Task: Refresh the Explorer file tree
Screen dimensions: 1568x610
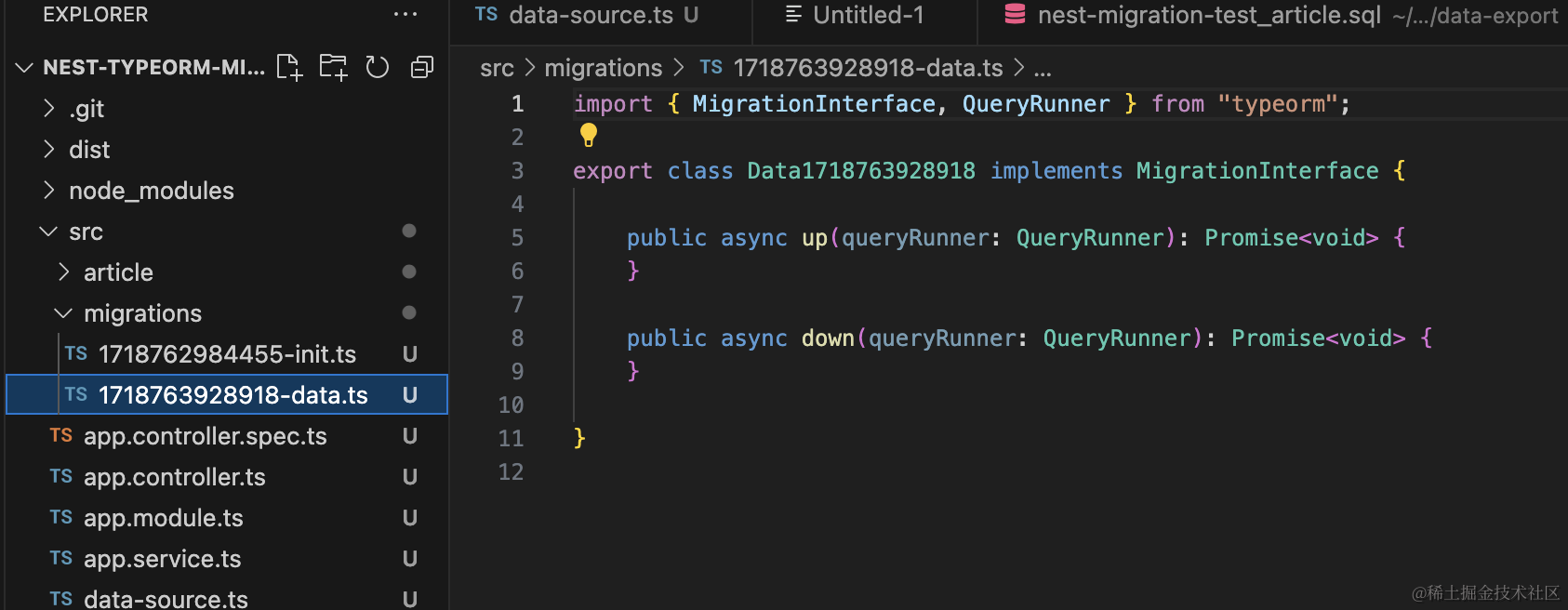Action: point(377,67)
